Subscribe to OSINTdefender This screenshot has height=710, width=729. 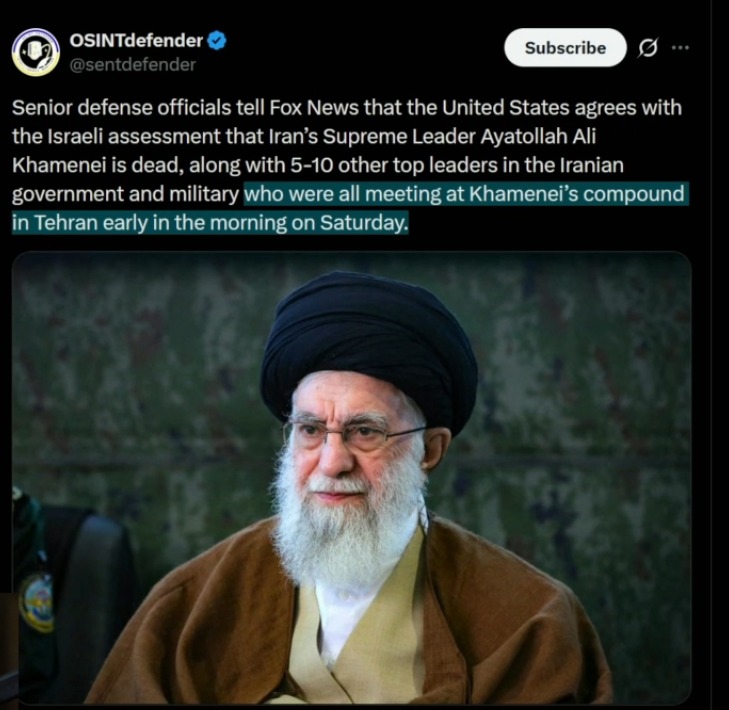coord(565,47)
